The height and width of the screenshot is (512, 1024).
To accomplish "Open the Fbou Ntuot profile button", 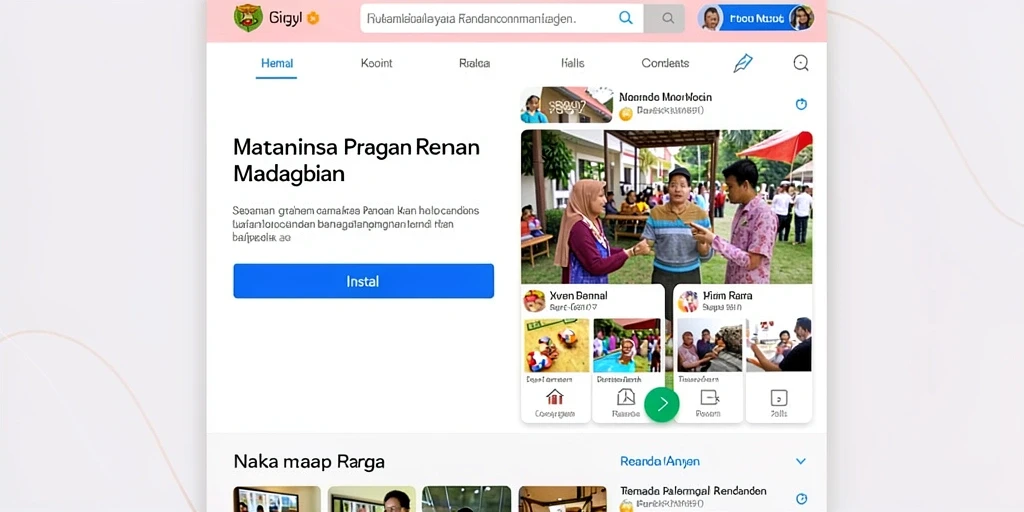I will pyautogui.click(x=756, y=18).
